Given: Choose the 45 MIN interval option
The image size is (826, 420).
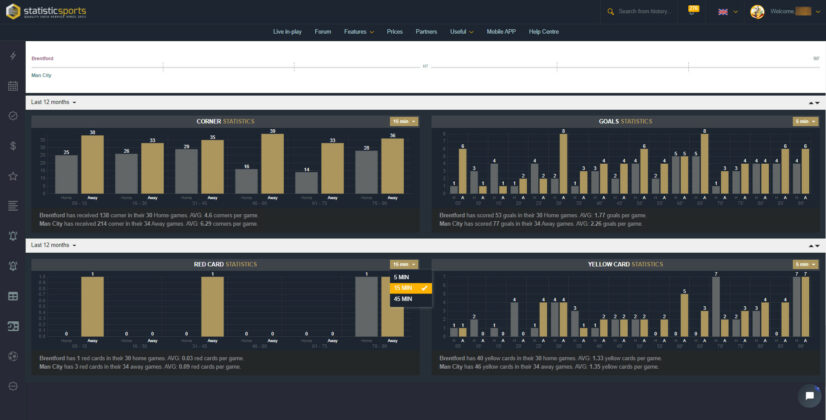Looking at the screenshot, I should click(x=403, y=299).
